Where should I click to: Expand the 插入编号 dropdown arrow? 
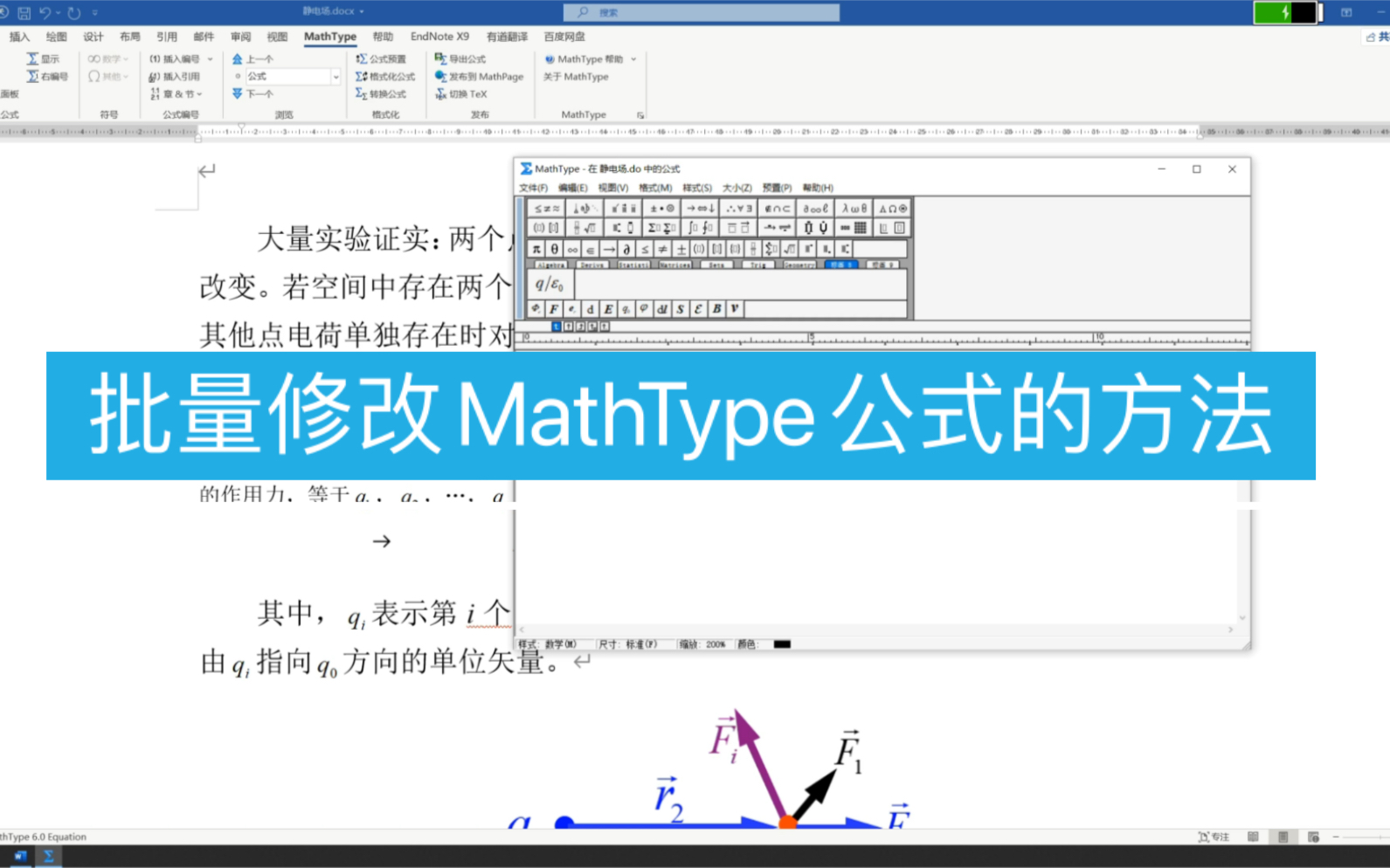pyautogui.click(x=210, y=59)
